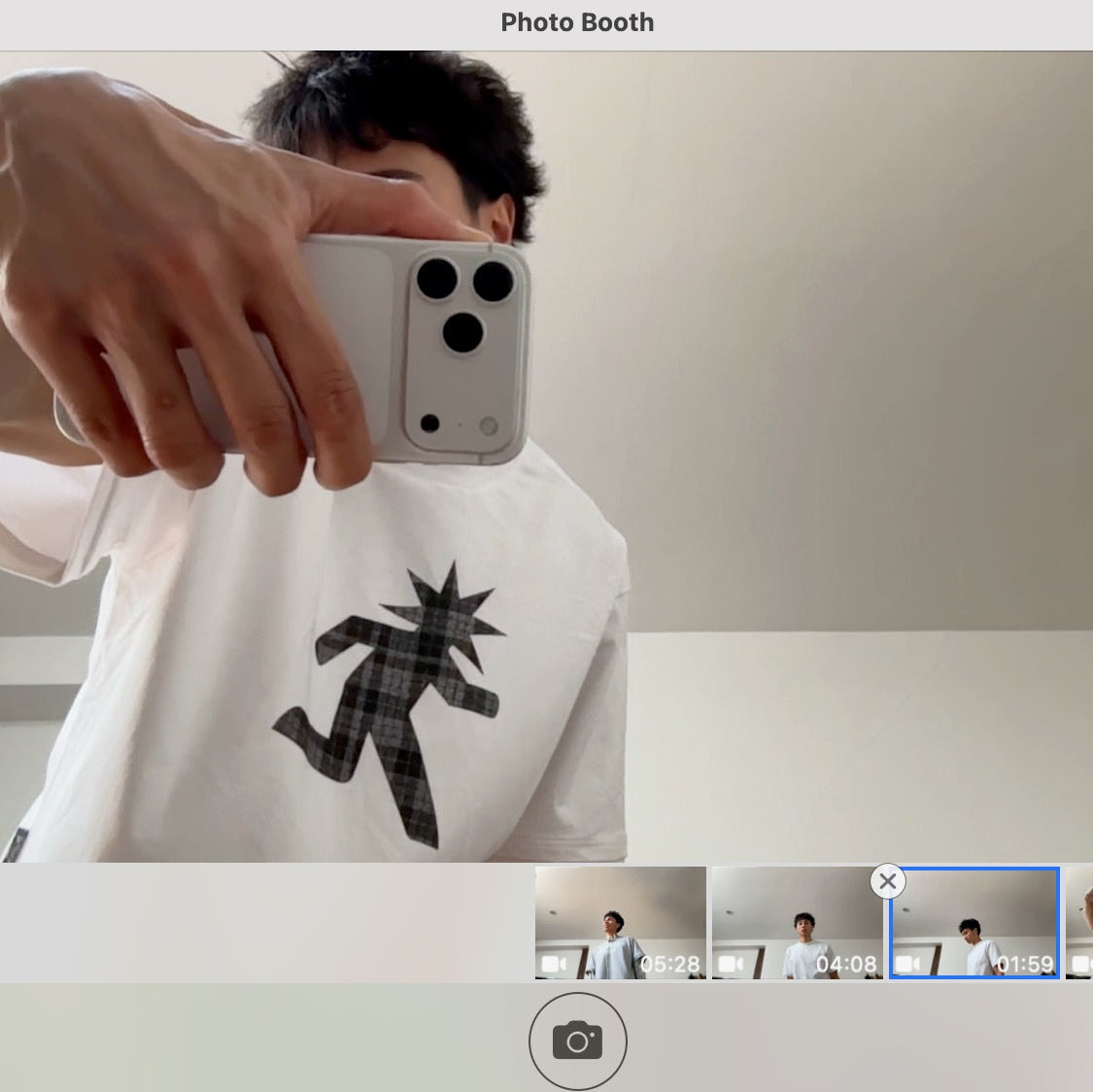Click the video camera icon on the 01:59 clip

907,964
